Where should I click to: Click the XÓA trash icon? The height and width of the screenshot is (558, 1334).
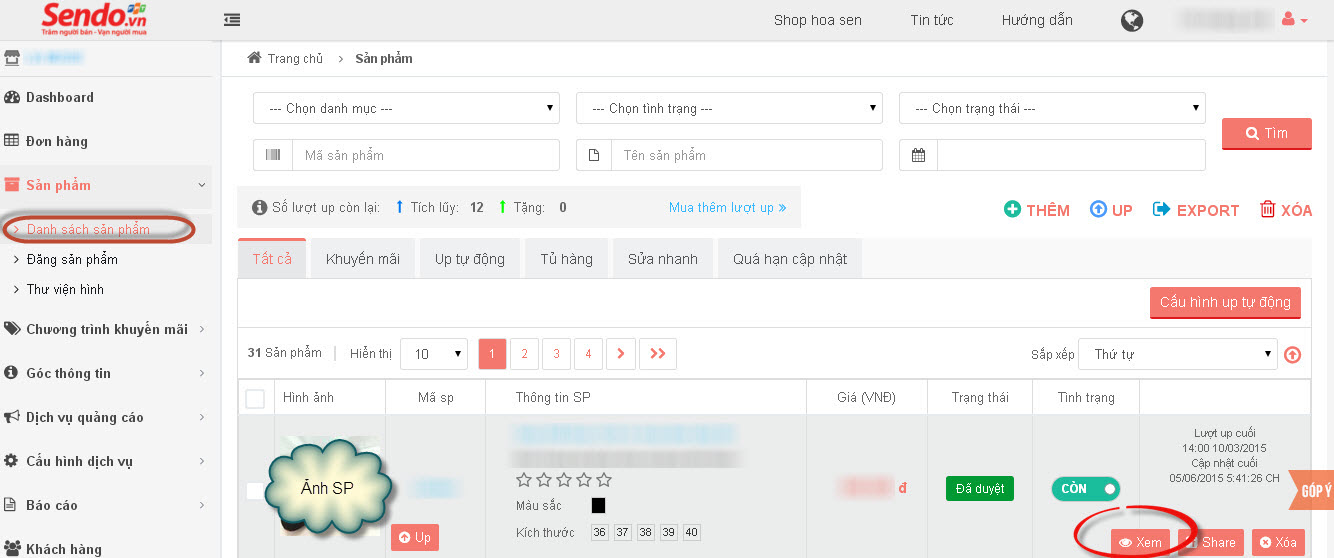tap(1268, 210)
